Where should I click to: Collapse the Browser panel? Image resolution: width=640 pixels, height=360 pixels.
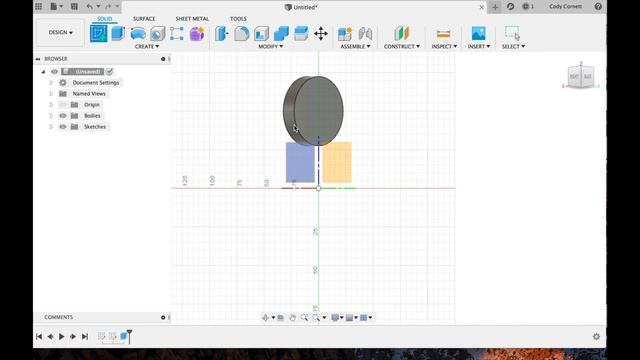(38, 59)
